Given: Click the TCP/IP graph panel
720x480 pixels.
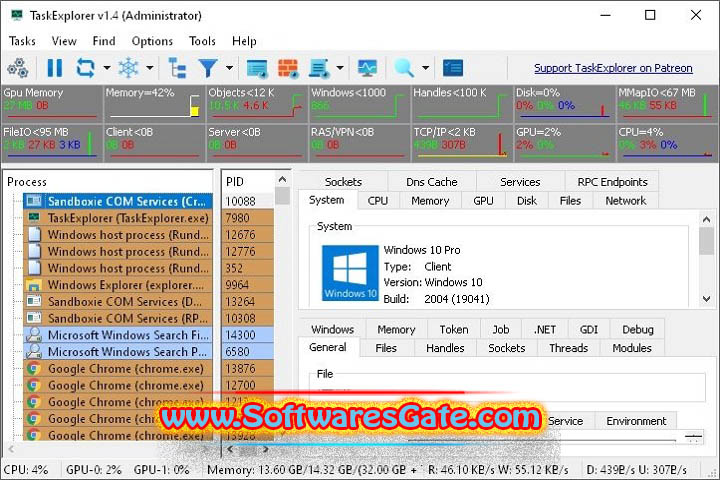Looking at the screenshot, I should pos(461,143).
